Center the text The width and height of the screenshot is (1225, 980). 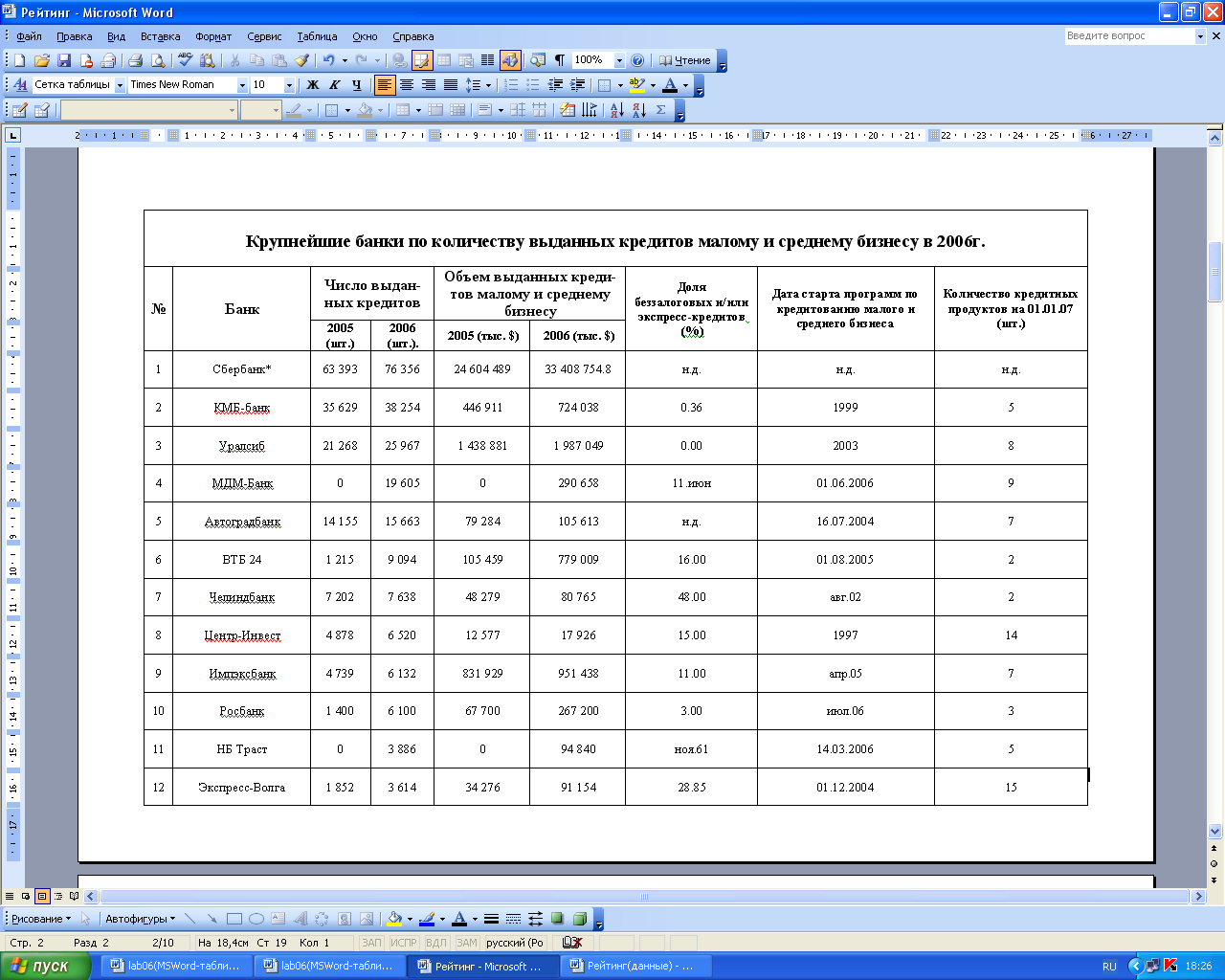tap(407, 85)
